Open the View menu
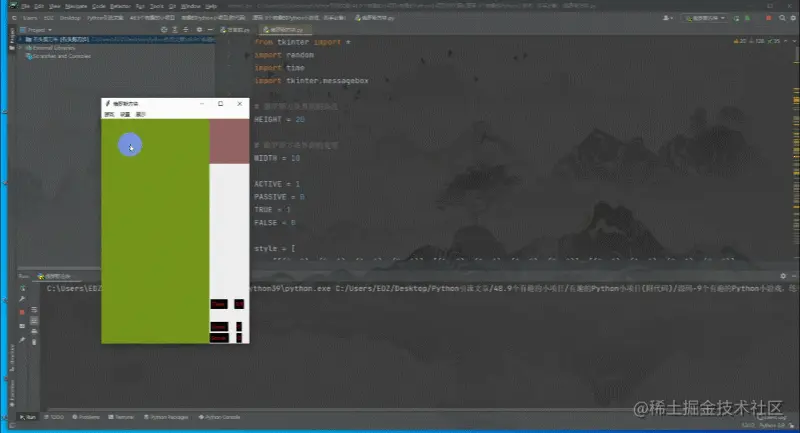 pos(54,6)
